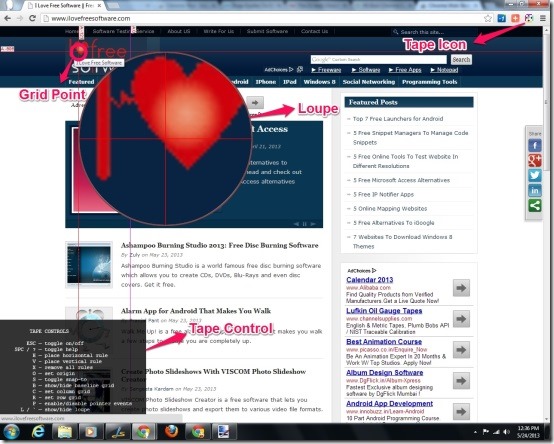Click volume speaker icon in system tray
This screenshot has width=554, height=444.
[x=507, y=432]
